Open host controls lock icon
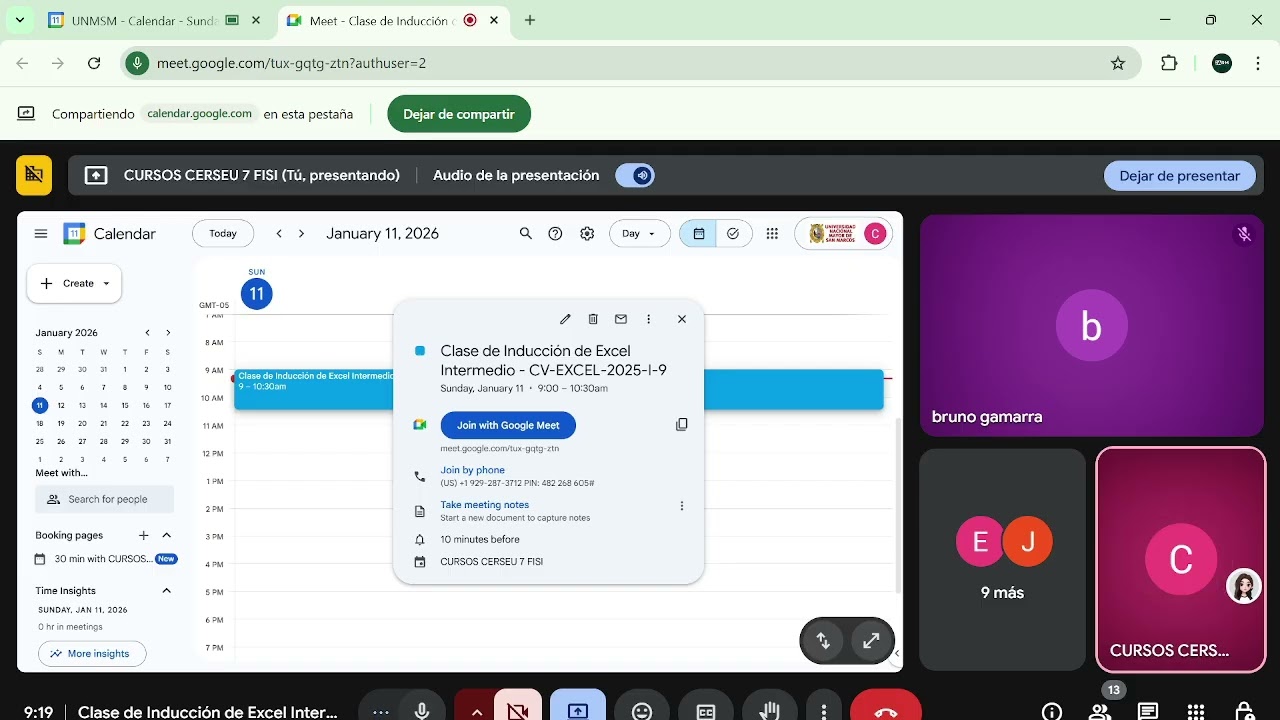This screenshot has width=1280, height=720. (x=1244, y=712)
